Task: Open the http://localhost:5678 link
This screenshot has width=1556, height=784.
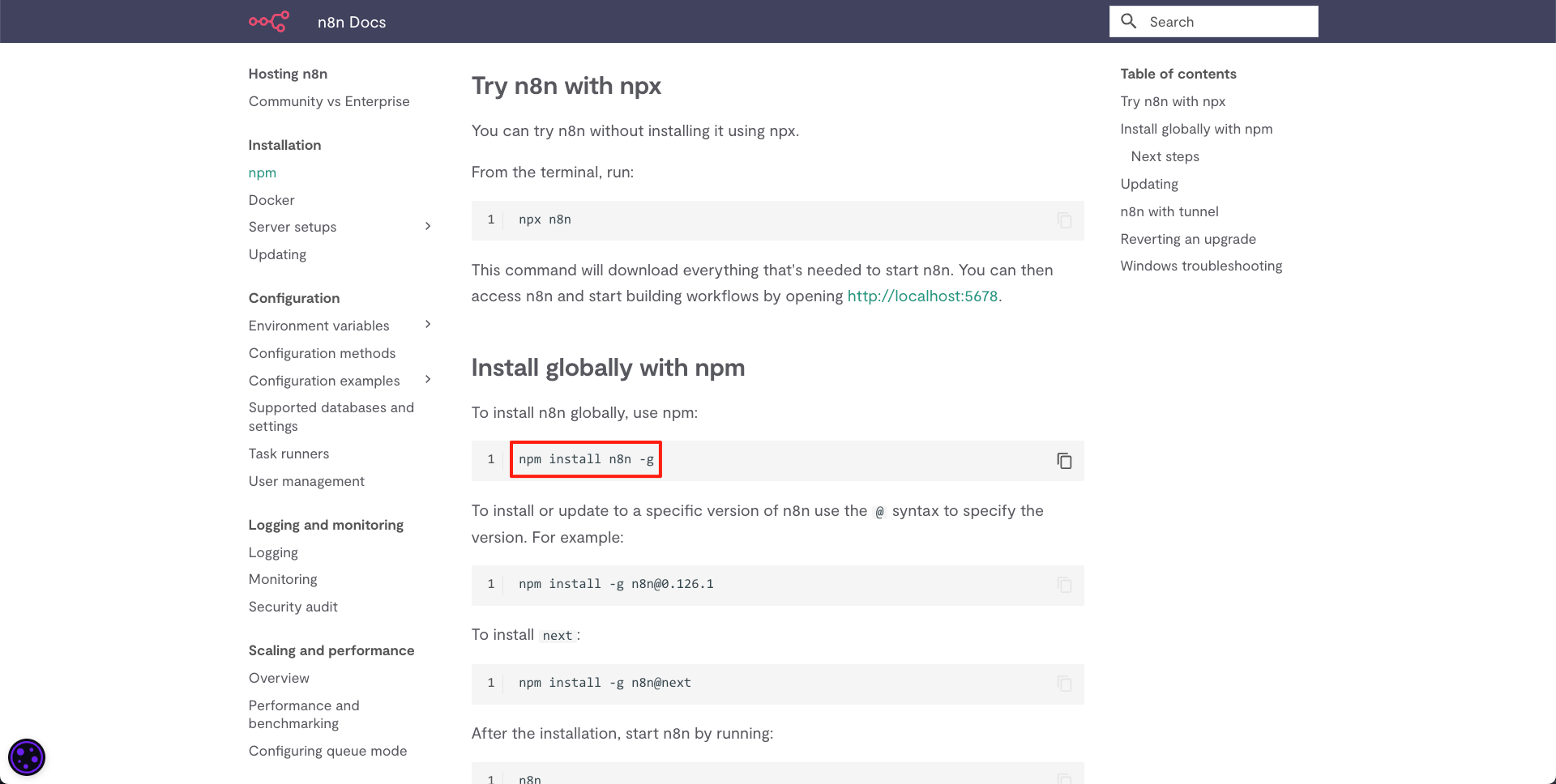Action: pyautogui.click(x=922, y=296)
